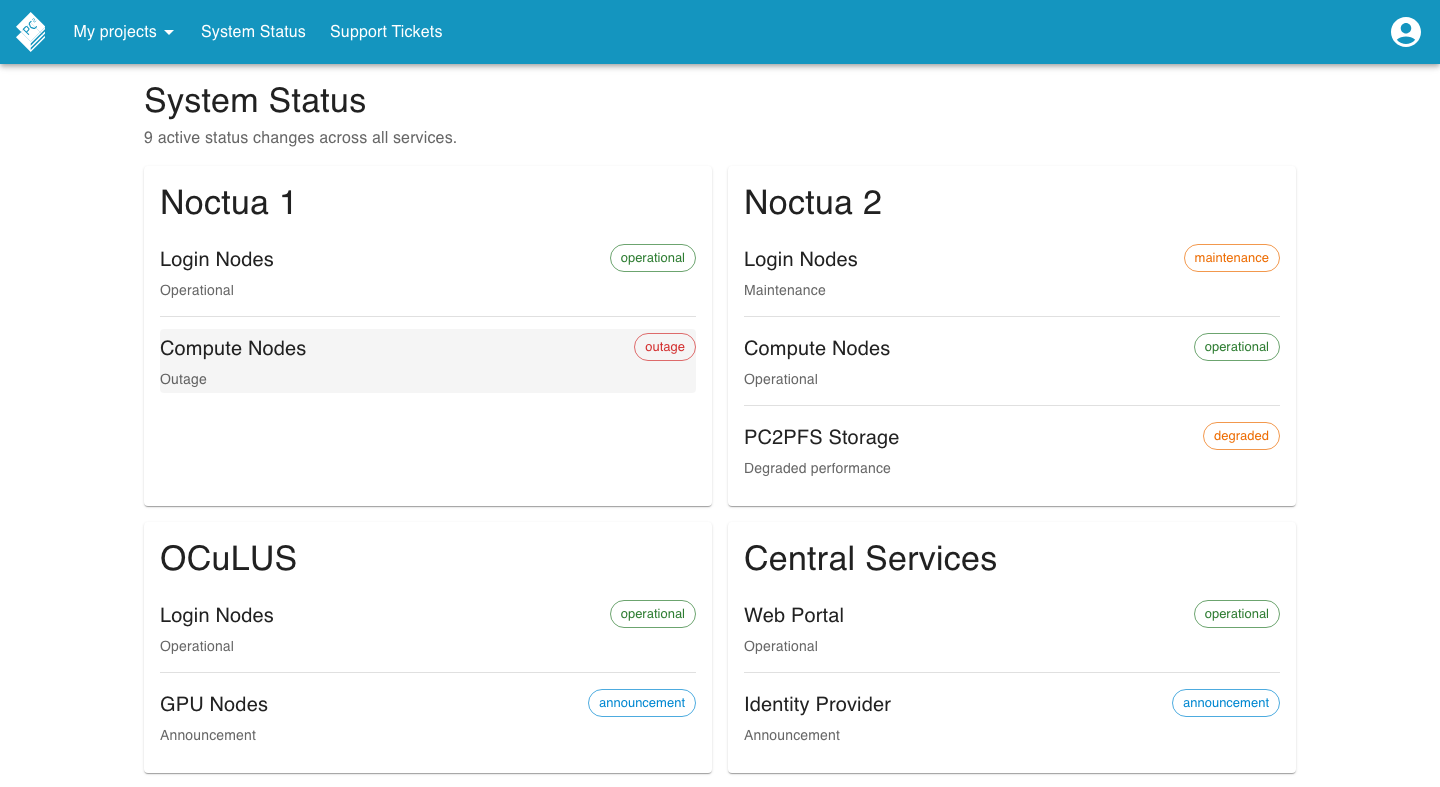Click the System Status page title
The height and width of the screenshot is (787, 1440).
(255, 101)
